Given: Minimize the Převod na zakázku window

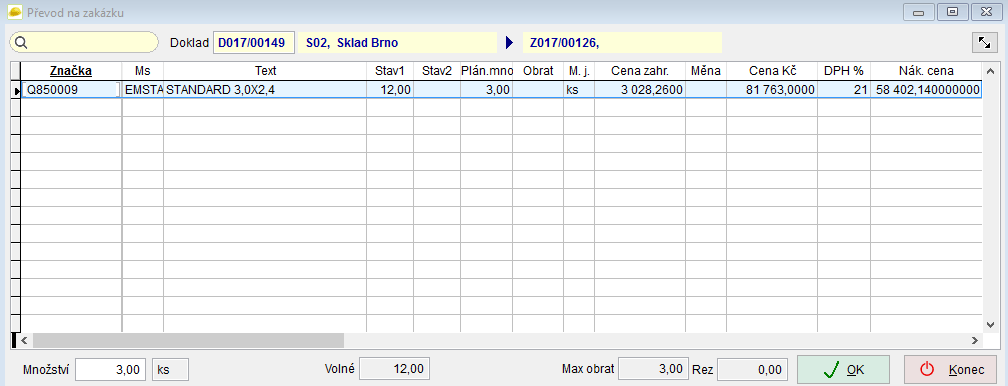Looking at the screenshot, I should click(x=919, y=12).
